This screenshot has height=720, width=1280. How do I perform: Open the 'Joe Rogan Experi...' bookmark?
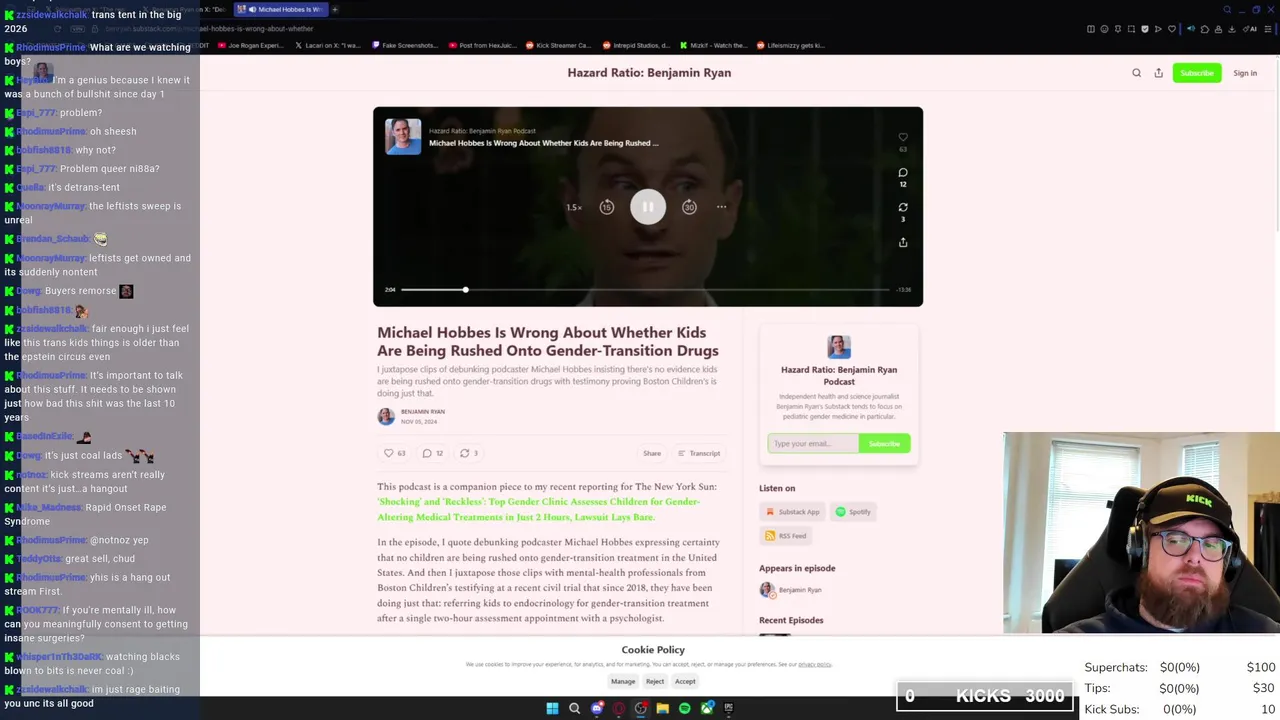pos(250,45)
